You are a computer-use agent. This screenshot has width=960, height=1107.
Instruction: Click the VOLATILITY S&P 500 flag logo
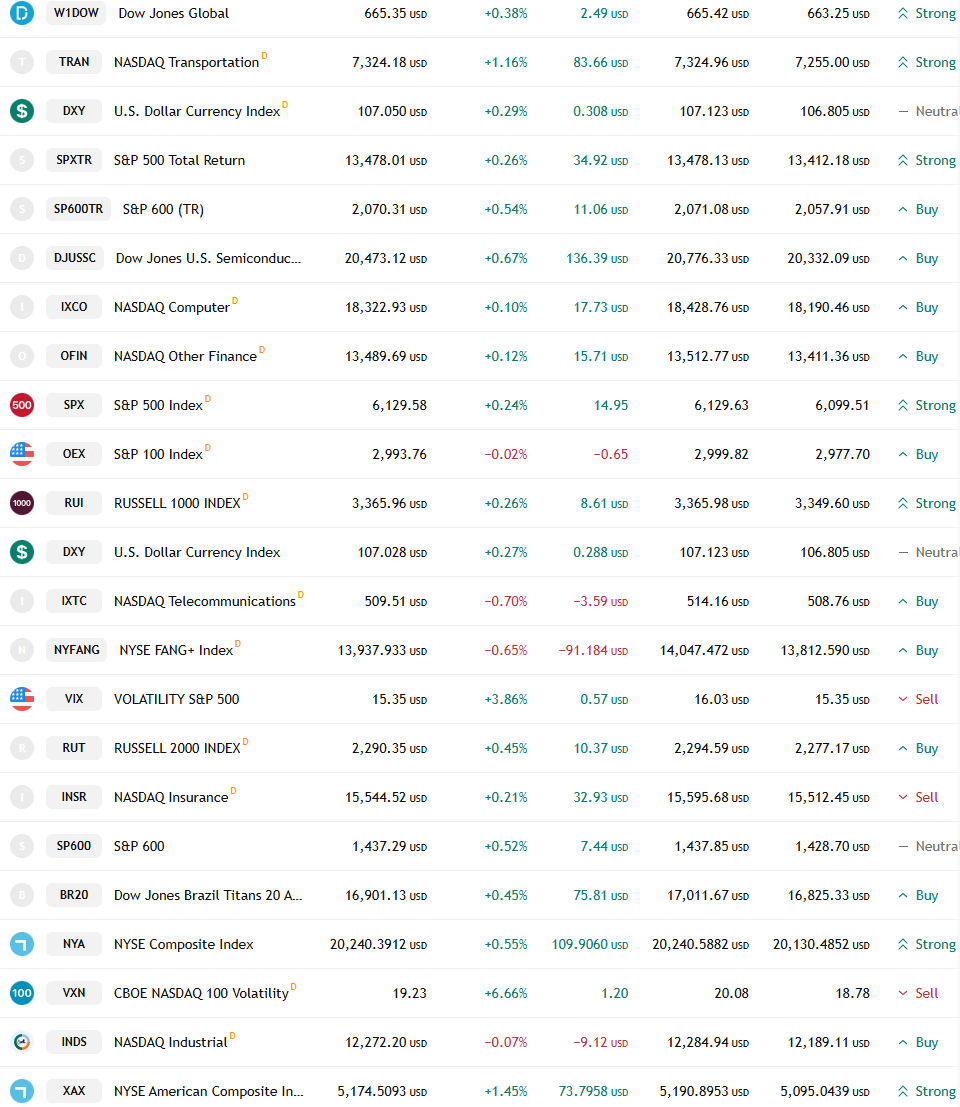(x=22, y=699)
